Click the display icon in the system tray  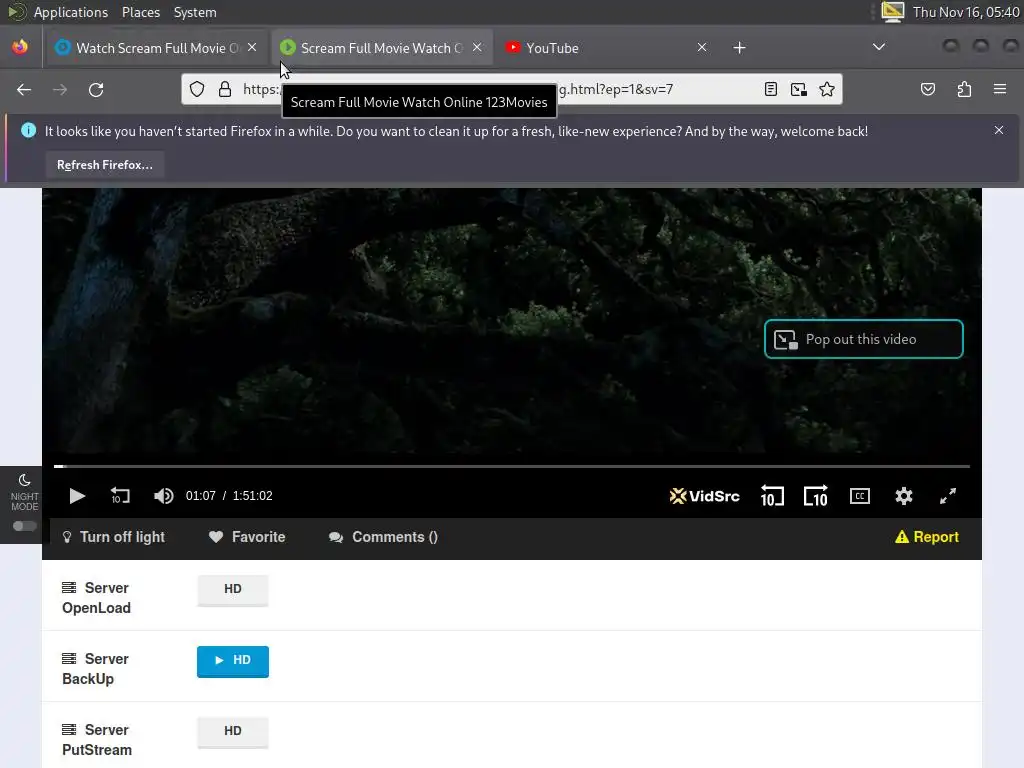click(x=892, y=12)
